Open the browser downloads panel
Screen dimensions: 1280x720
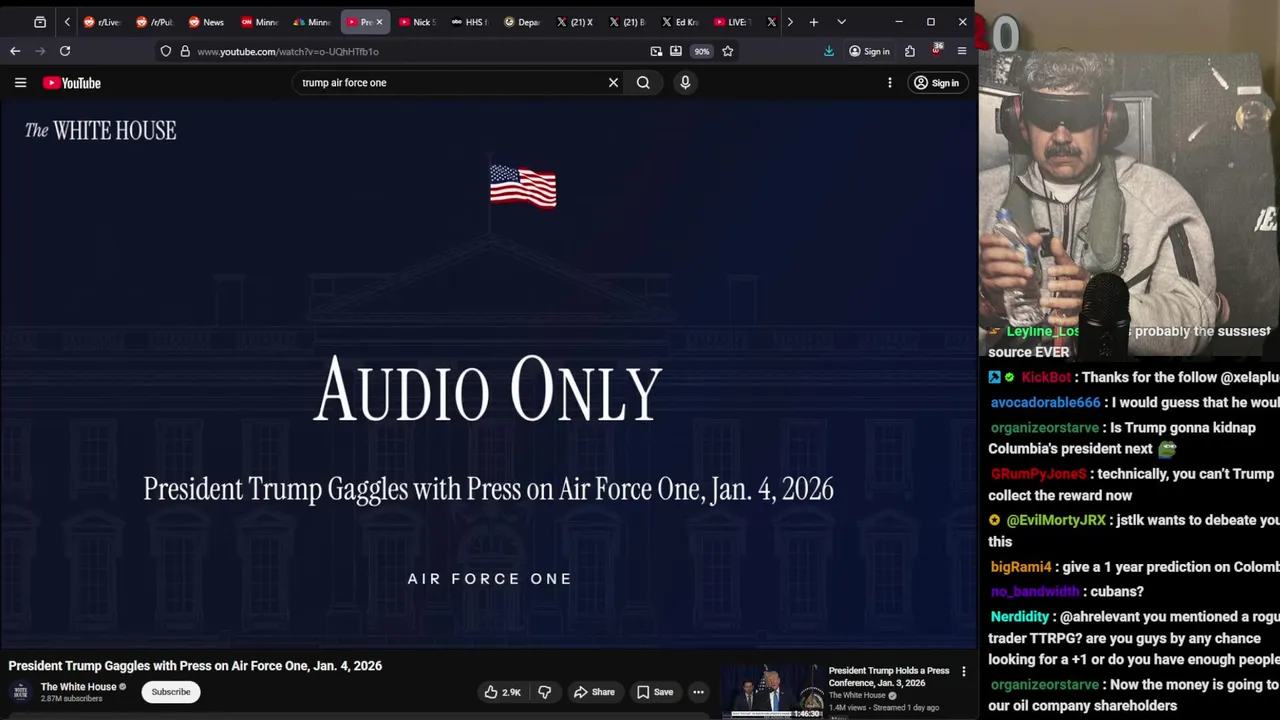click(829, 51)
